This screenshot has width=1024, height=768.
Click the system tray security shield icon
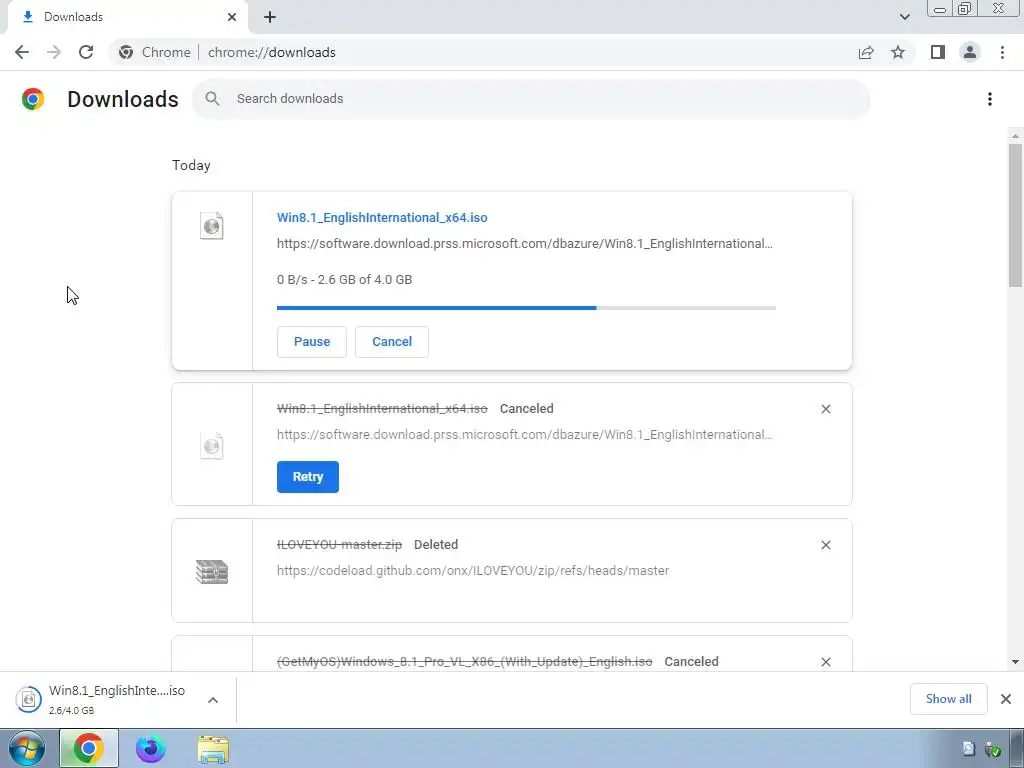(x=993, y=749)
